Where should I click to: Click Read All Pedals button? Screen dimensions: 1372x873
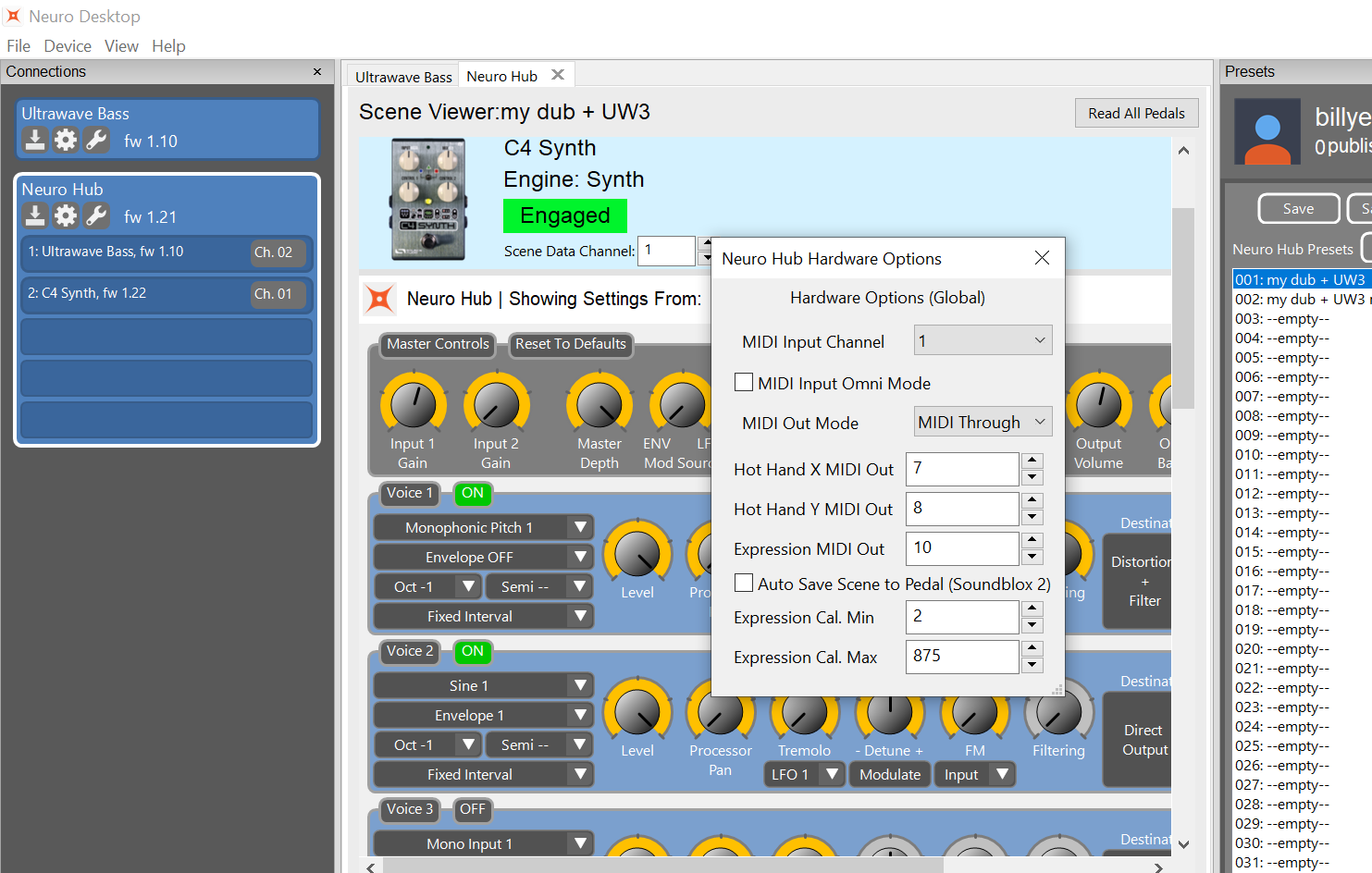pos(1136,113)
